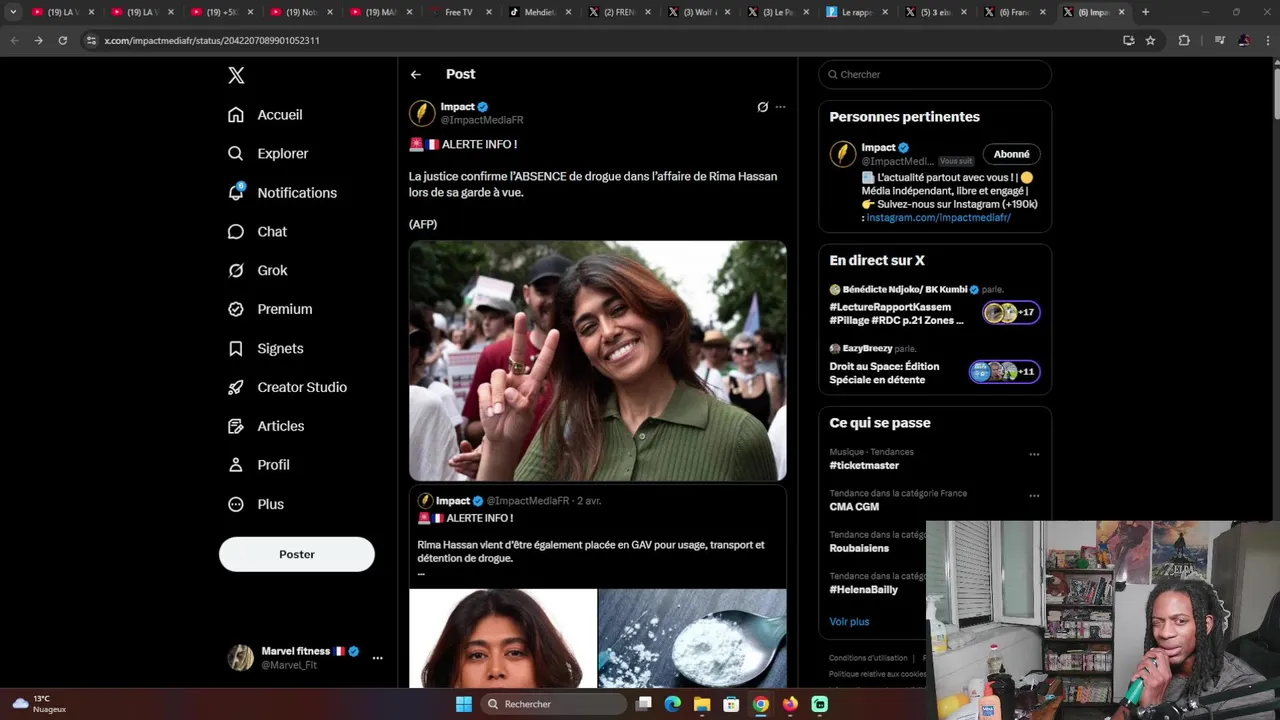Click the +11 listeners badge
This screenshot has height=720, width=1280.
pyautogui.click(x=1005, y=372)
